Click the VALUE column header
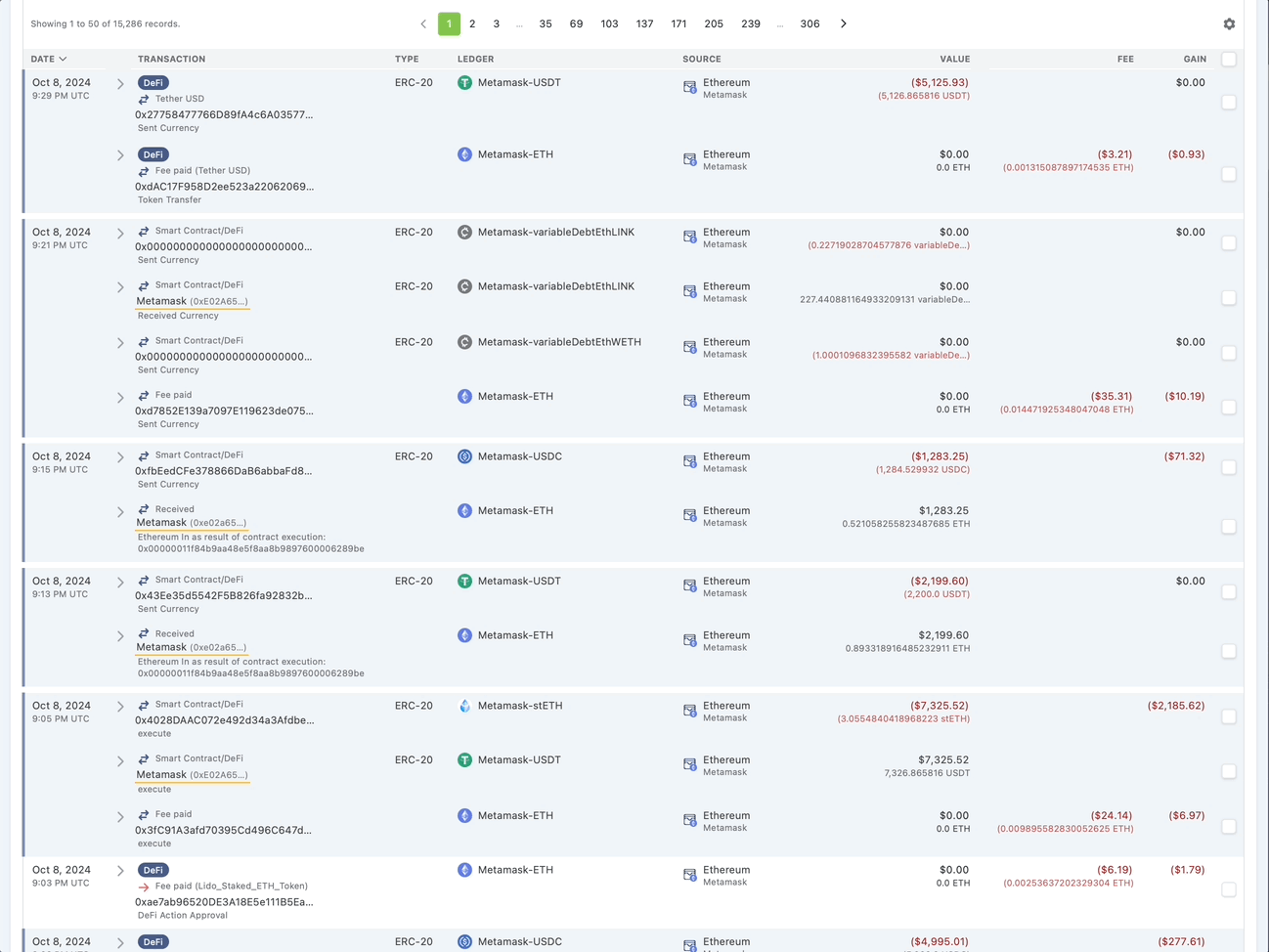 pyautogui.click(x=954, y=60)
